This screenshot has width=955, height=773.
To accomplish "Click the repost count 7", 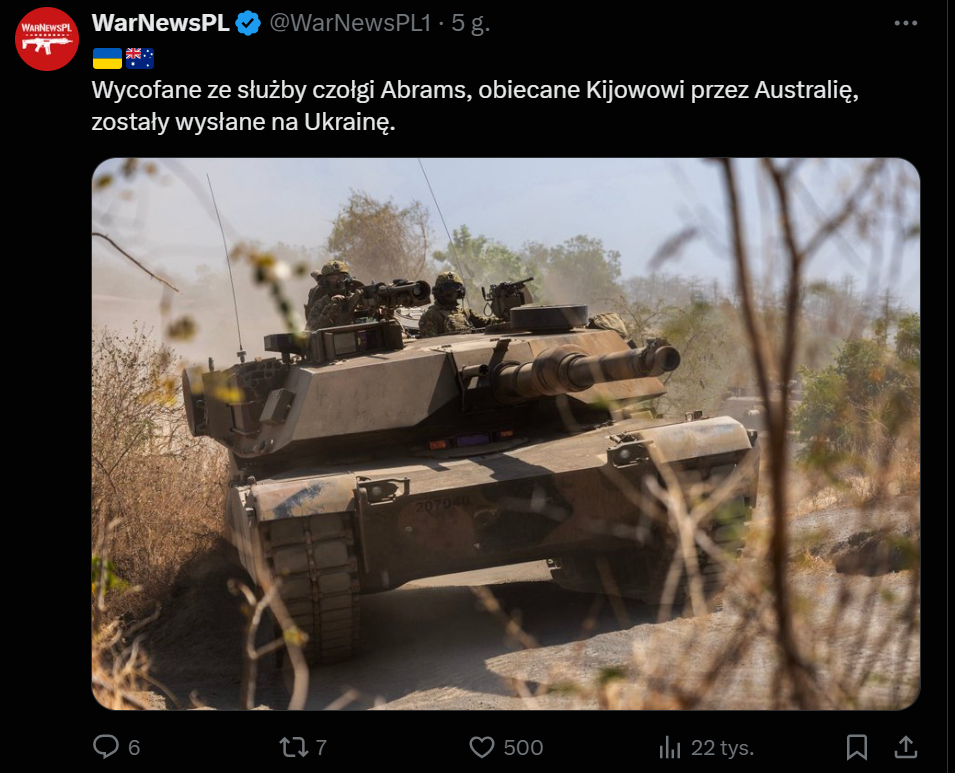I will [x=322, y=747].
